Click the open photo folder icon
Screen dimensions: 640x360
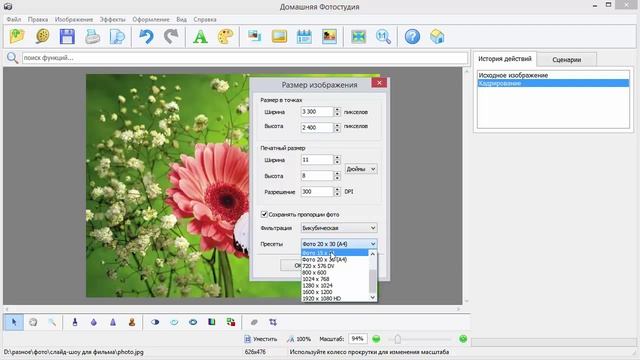[x=17, y=37]
